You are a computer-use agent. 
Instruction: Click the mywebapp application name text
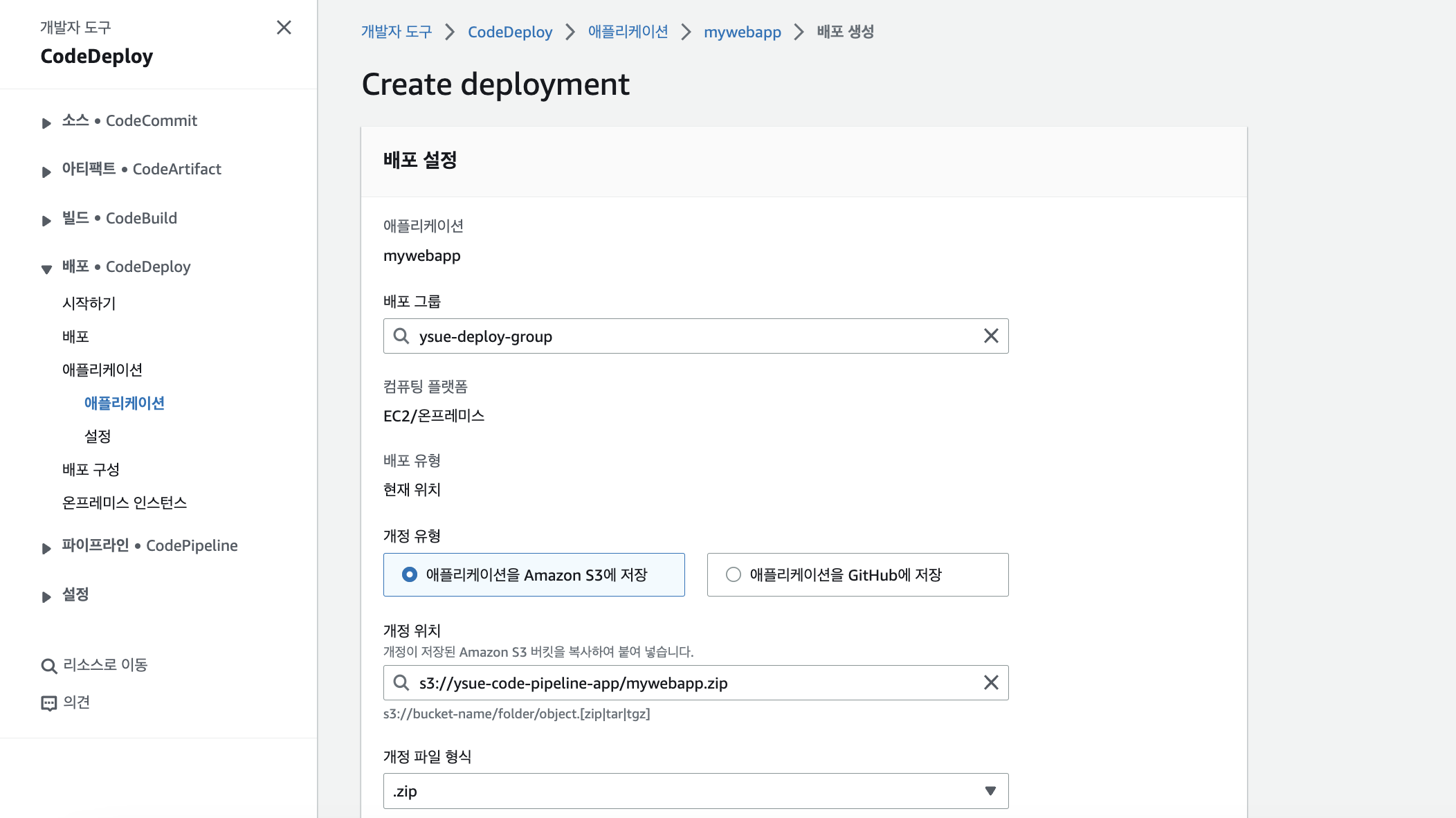coord(421,256)
